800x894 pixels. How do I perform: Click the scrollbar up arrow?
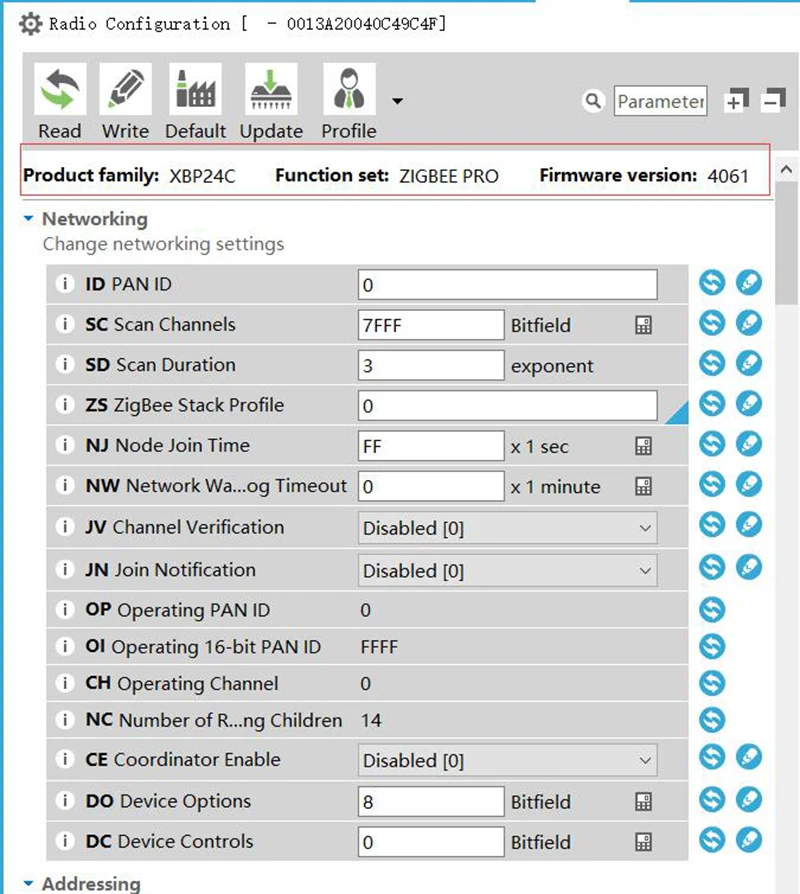pyautogui.click(x=787, y=169)
